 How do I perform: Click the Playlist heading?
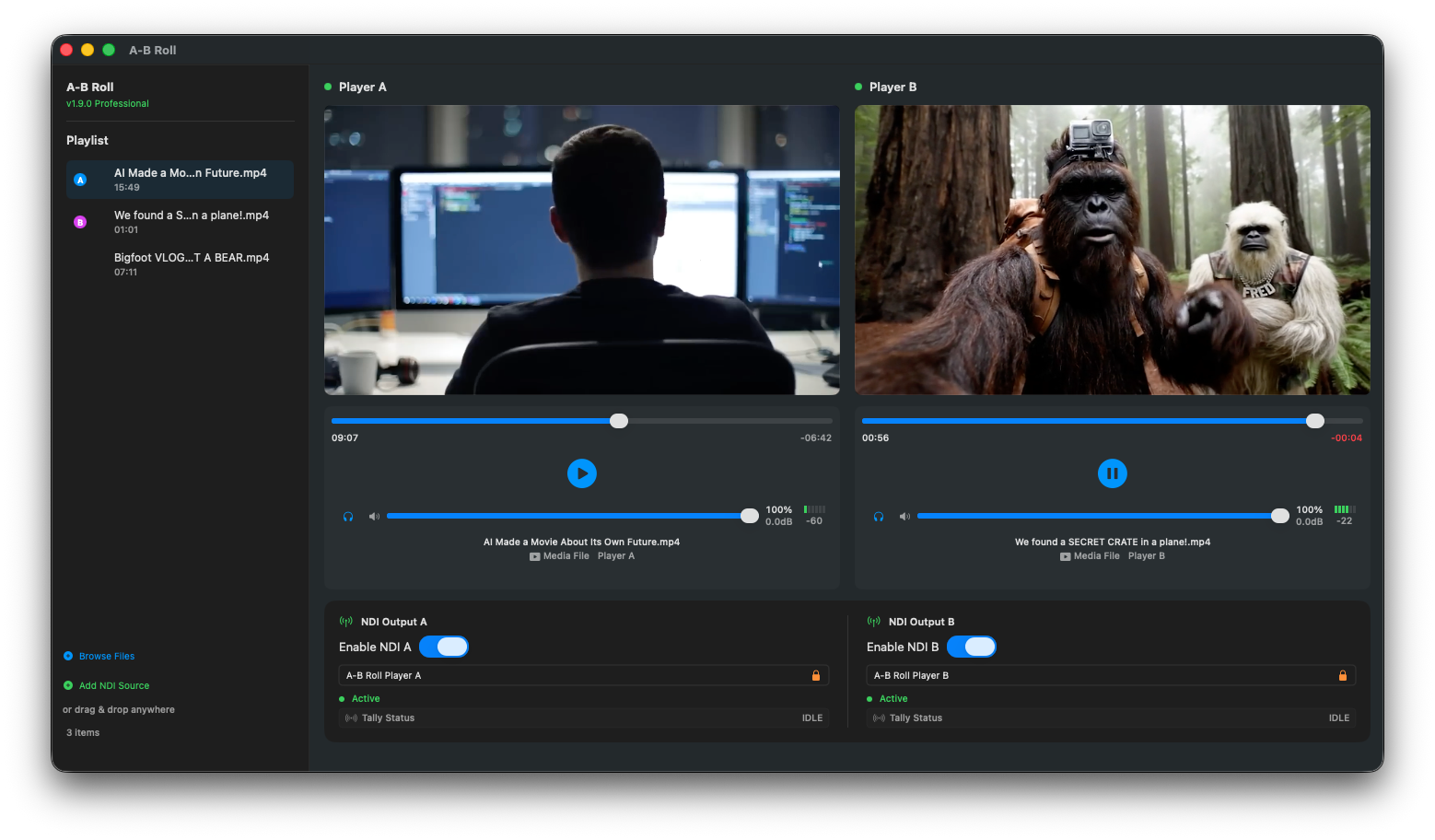coord(87,140)
